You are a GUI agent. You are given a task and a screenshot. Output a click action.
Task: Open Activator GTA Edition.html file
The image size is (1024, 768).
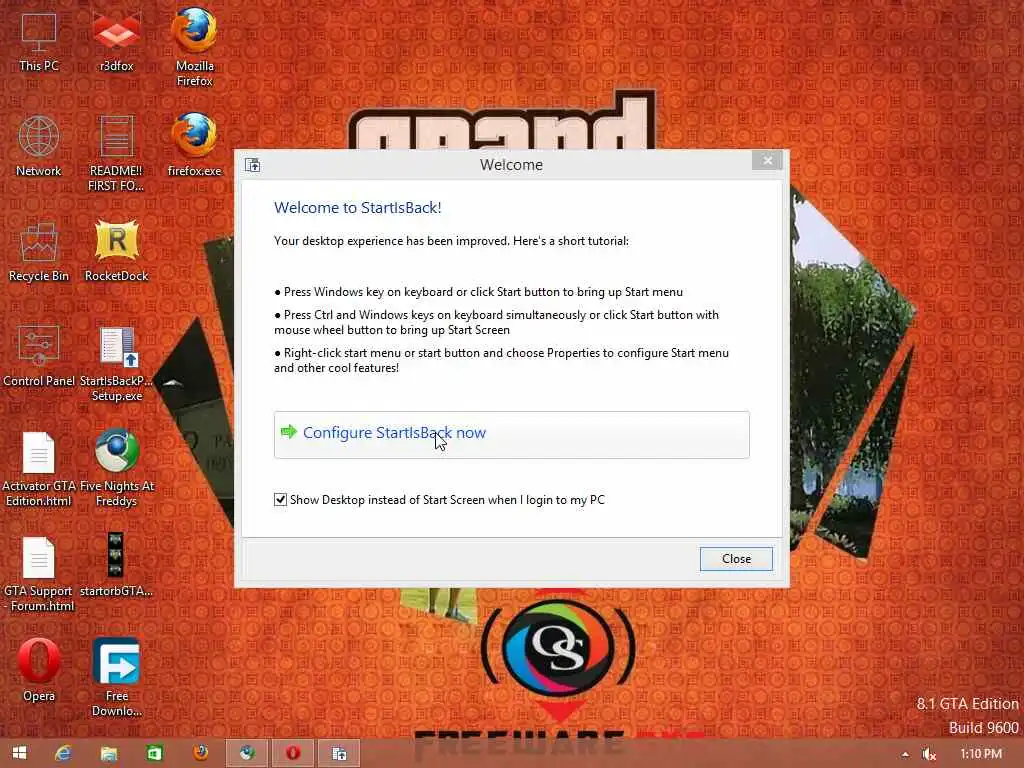click(x=39, y=469)
